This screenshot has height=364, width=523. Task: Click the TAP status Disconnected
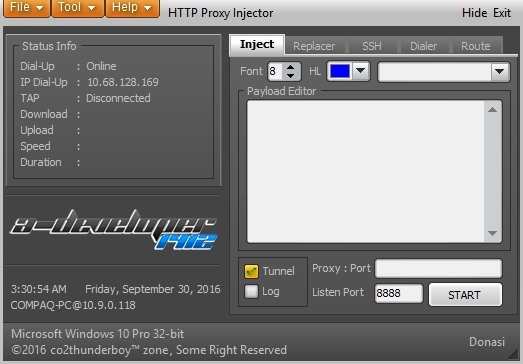pyautogui.click(x=118, y=98)
